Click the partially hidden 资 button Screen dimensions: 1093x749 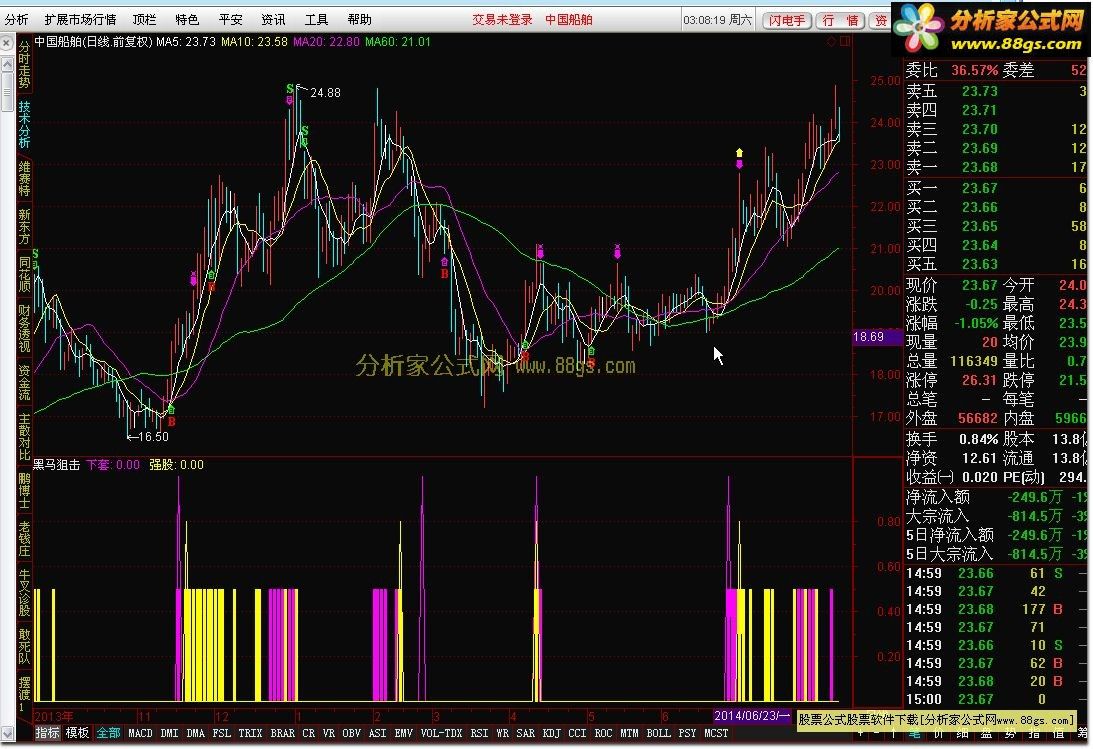[880, 20]
